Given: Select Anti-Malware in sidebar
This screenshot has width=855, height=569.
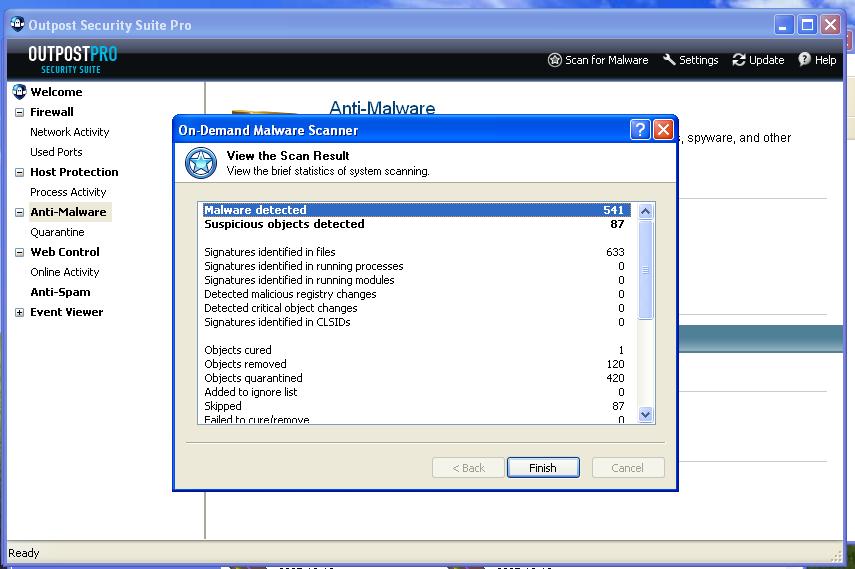Looking at the screenshot, I should point(68,212).
